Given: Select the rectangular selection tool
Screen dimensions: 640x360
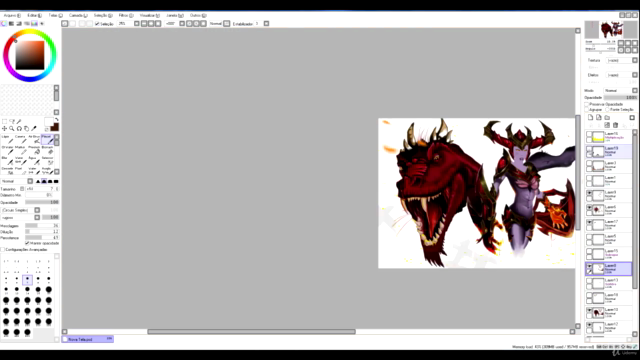Looking at the screenshot, I should pyautogui.click(x=4, y=122).
